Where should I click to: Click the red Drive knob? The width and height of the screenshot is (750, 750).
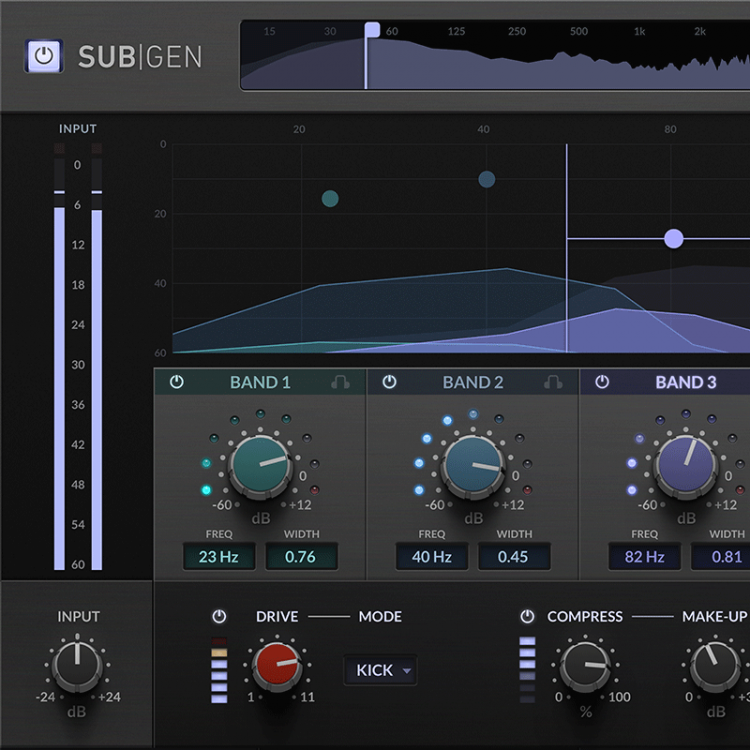click(x=277, y=665)
